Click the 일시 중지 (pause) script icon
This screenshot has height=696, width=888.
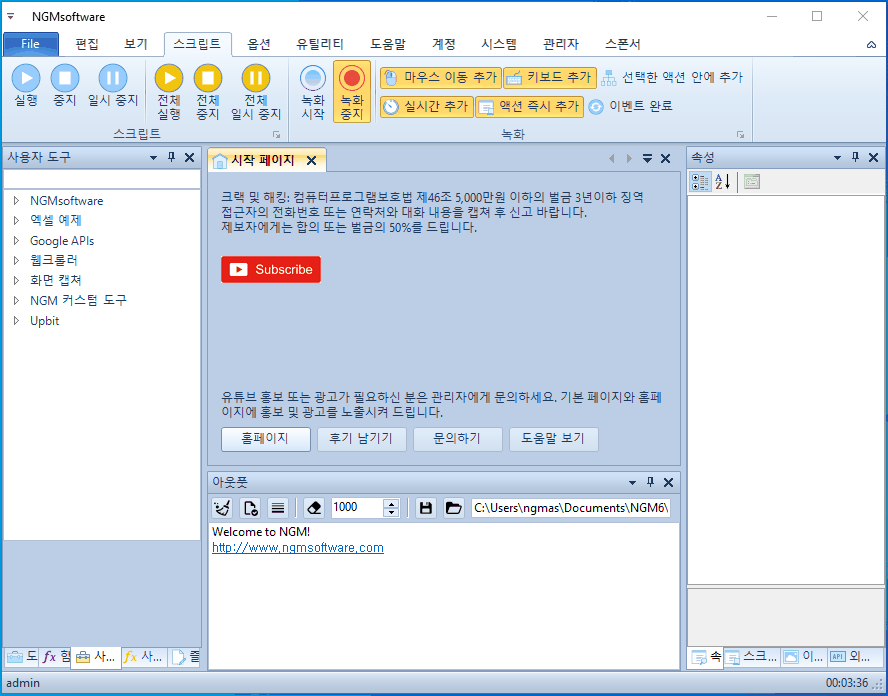(x=113, y=78)
